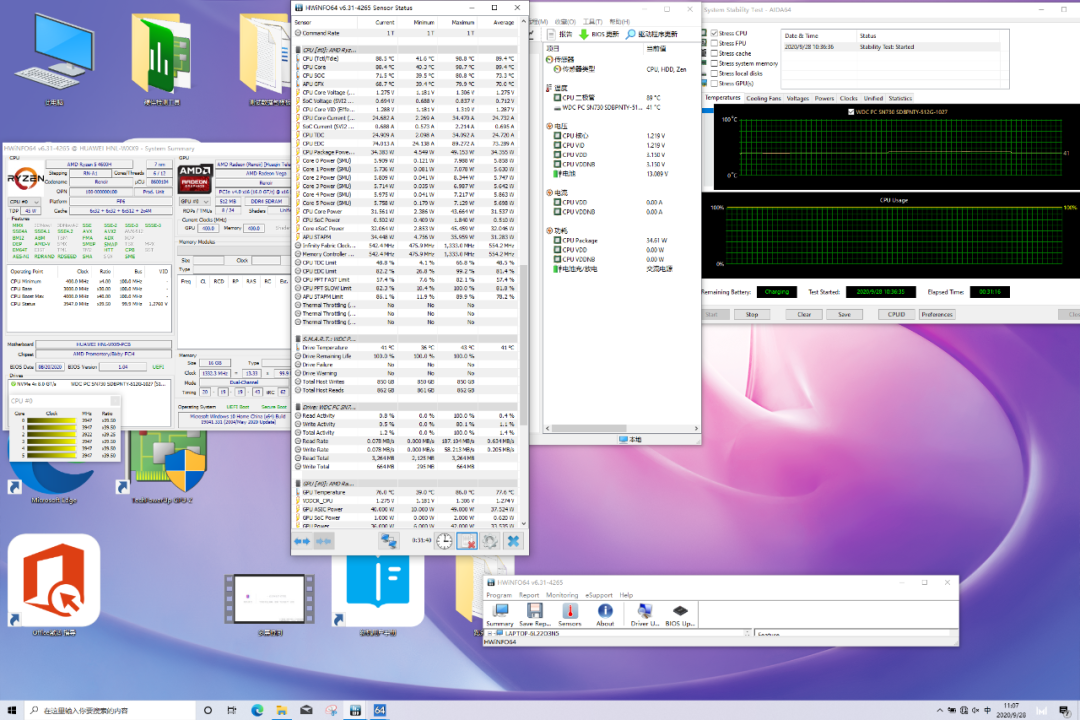1080x720 pixels.
Task: Click the Preferences button in AIDA64
Action: click(937, 314)
